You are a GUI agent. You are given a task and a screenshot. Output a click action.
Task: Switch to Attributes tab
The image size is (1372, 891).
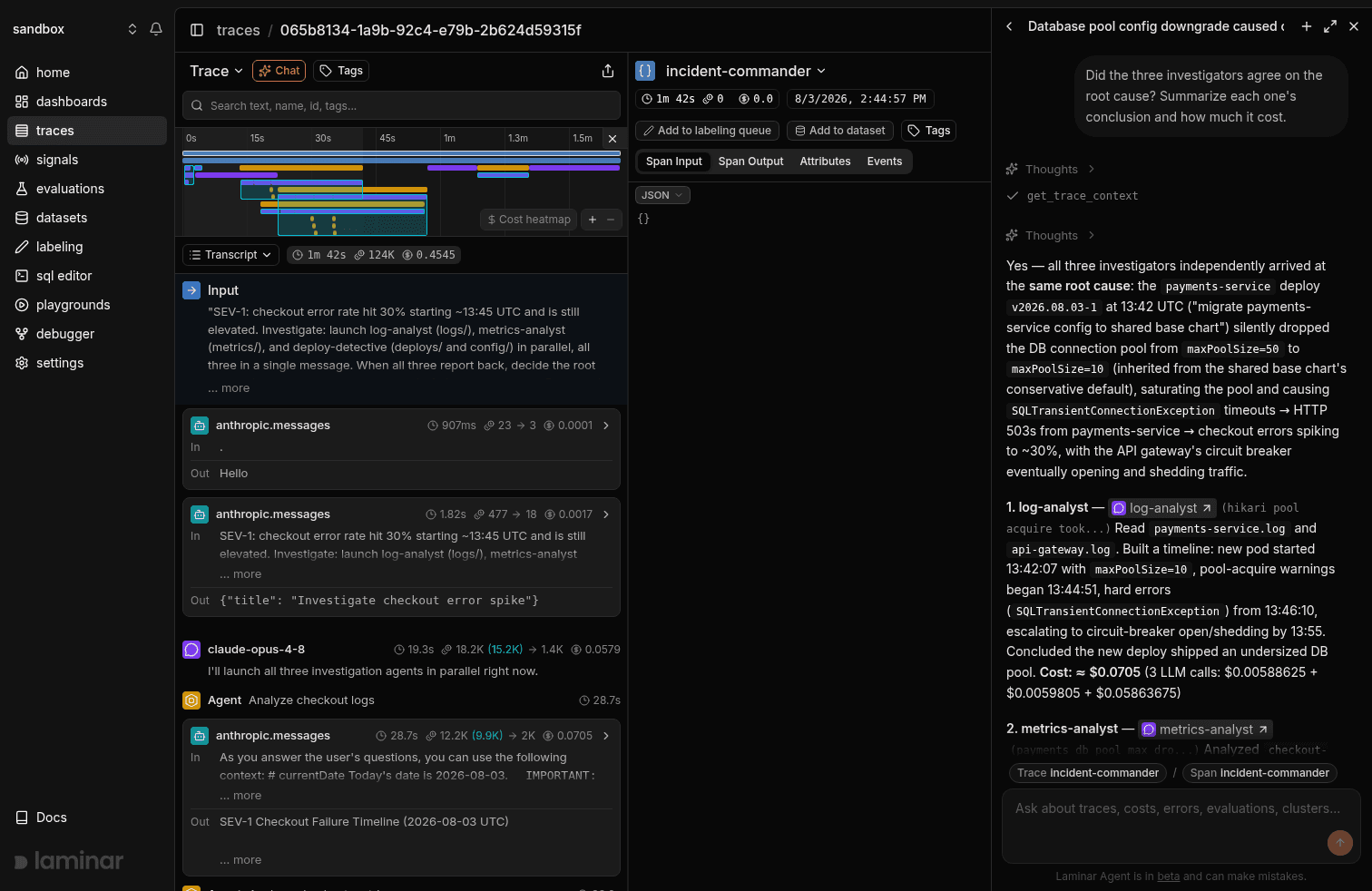point(825,162)
